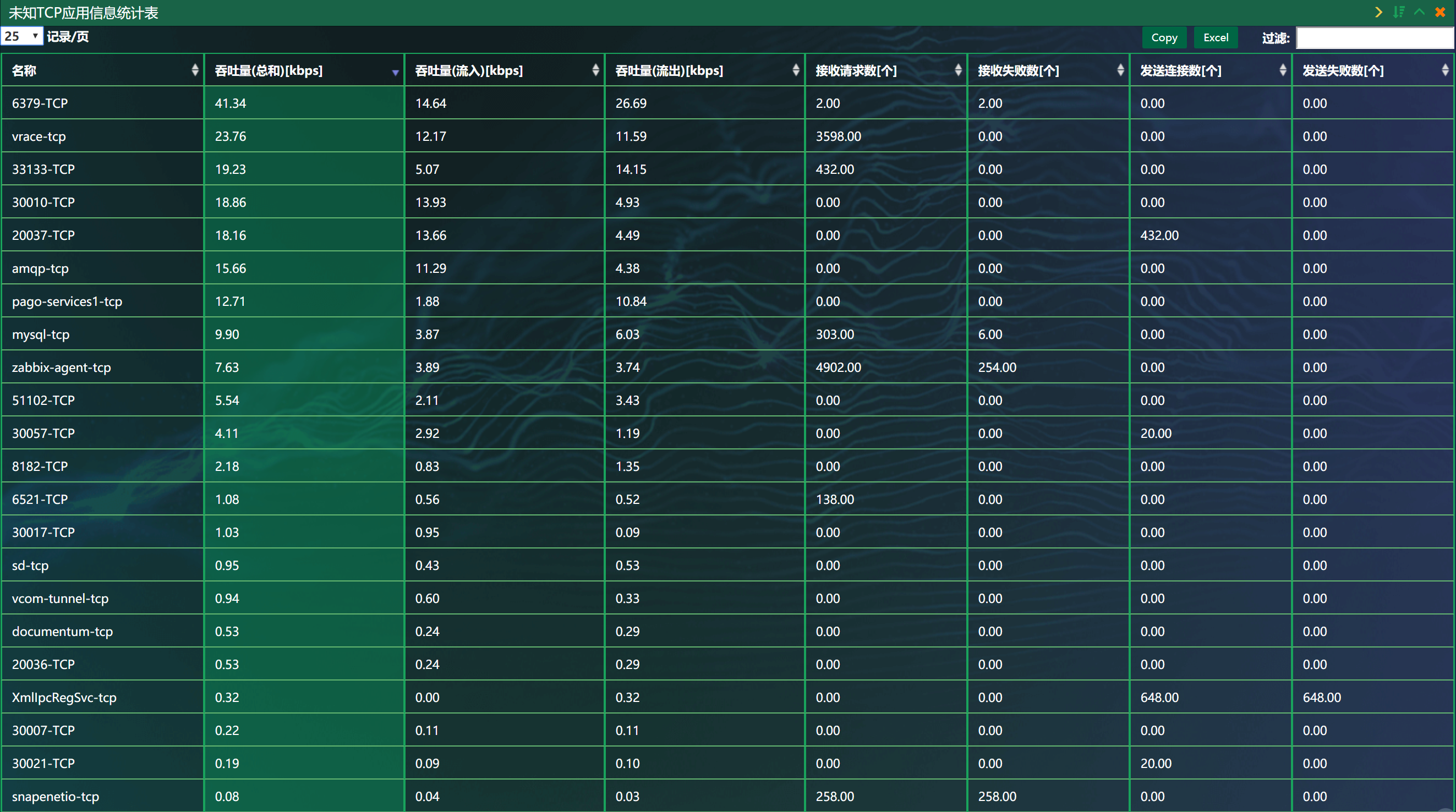Collapse the panel with the up-chevron icon
This screenshot has width=1456, height=812.
click(x=1419, y=12)
